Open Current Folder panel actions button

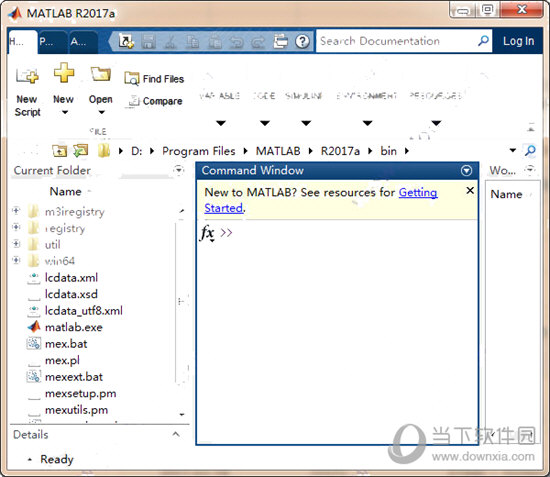click(179, 170)
